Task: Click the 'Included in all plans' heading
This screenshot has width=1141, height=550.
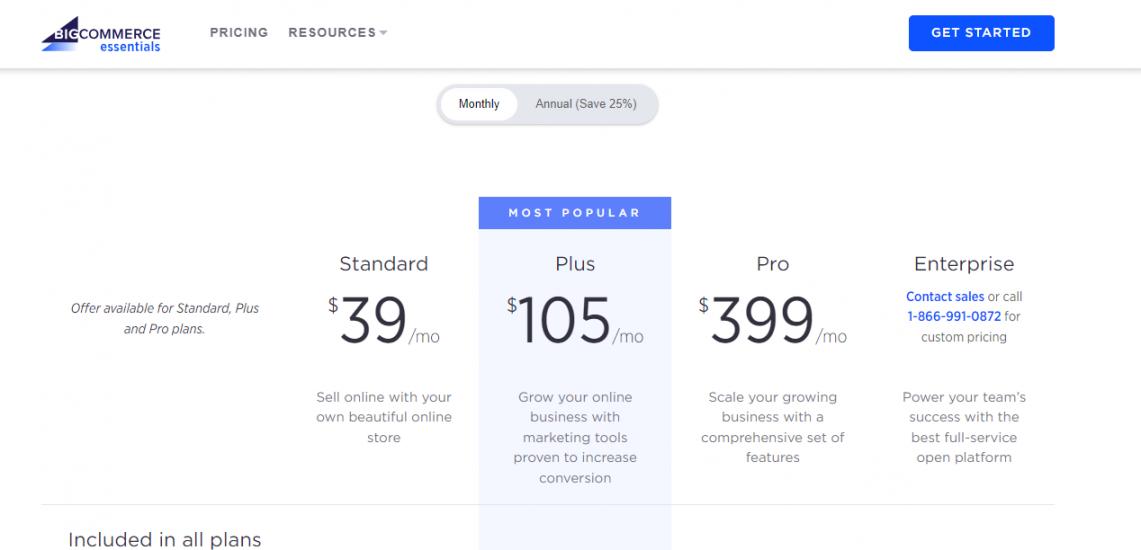Action: pyautogui.click(x=164, y=540)
